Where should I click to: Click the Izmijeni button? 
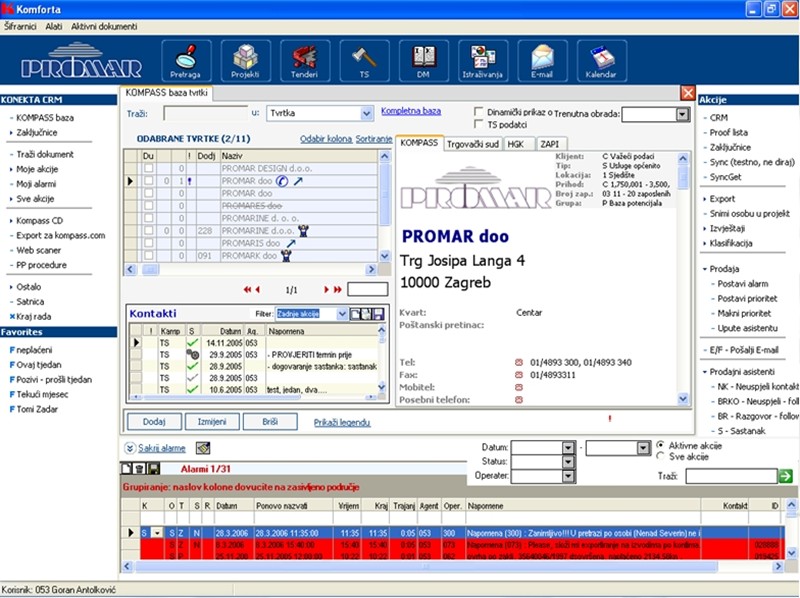pos(212,421)
